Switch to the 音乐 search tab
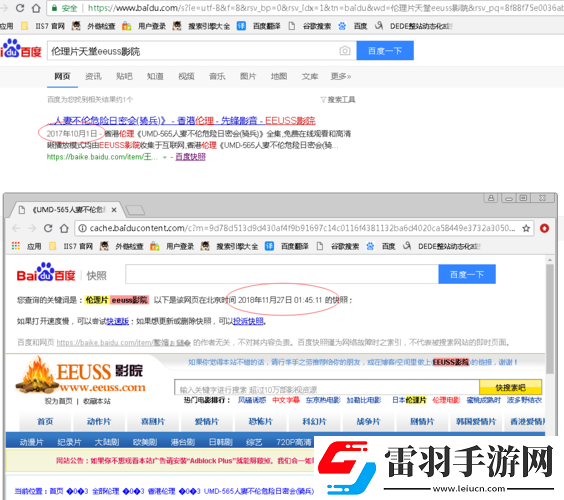The image size is (564, 500). point(217,76)
